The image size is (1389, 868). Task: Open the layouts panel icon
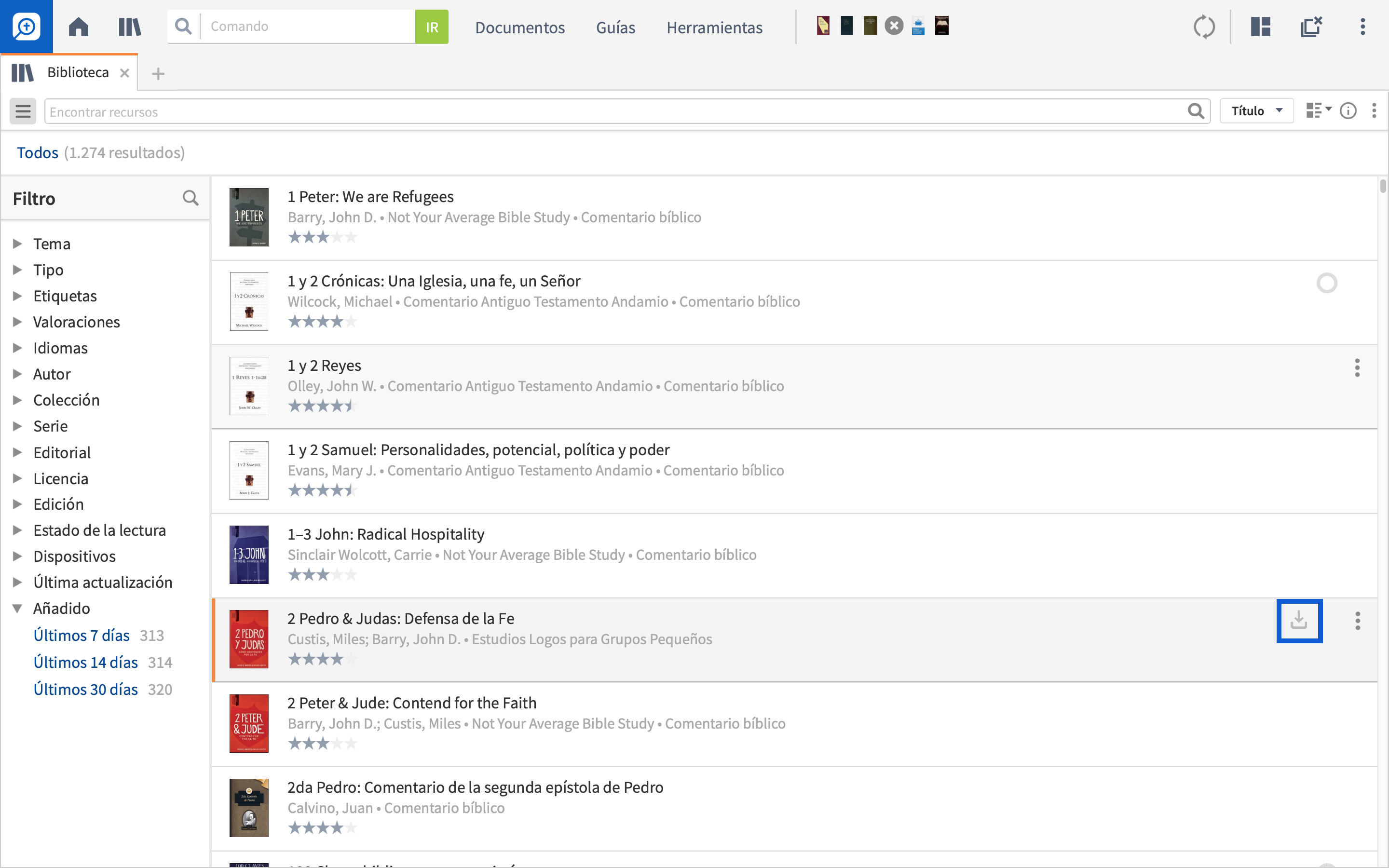[1260, 27]
